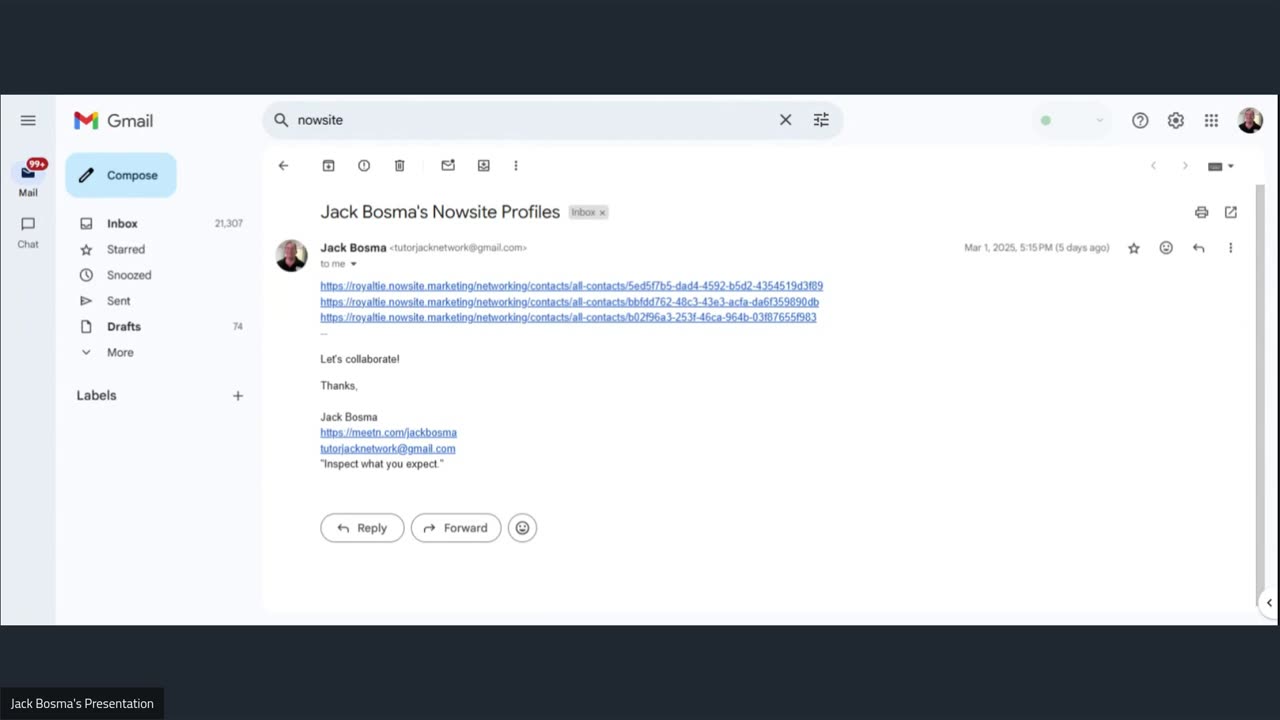Remove the Inbox label from email
1280x720 pixels.
tap(602, 213)
